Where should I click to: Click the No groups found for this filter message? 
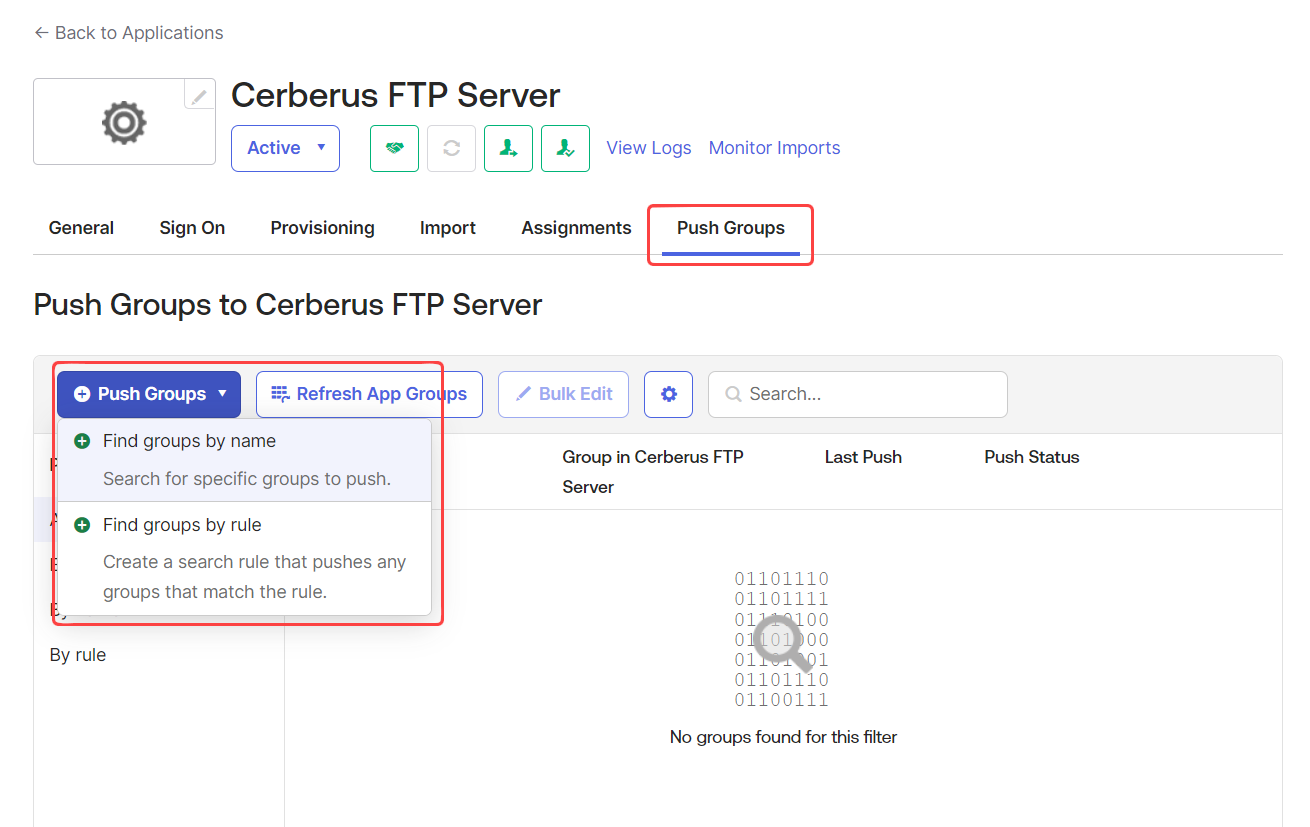[x=783, y=737]
